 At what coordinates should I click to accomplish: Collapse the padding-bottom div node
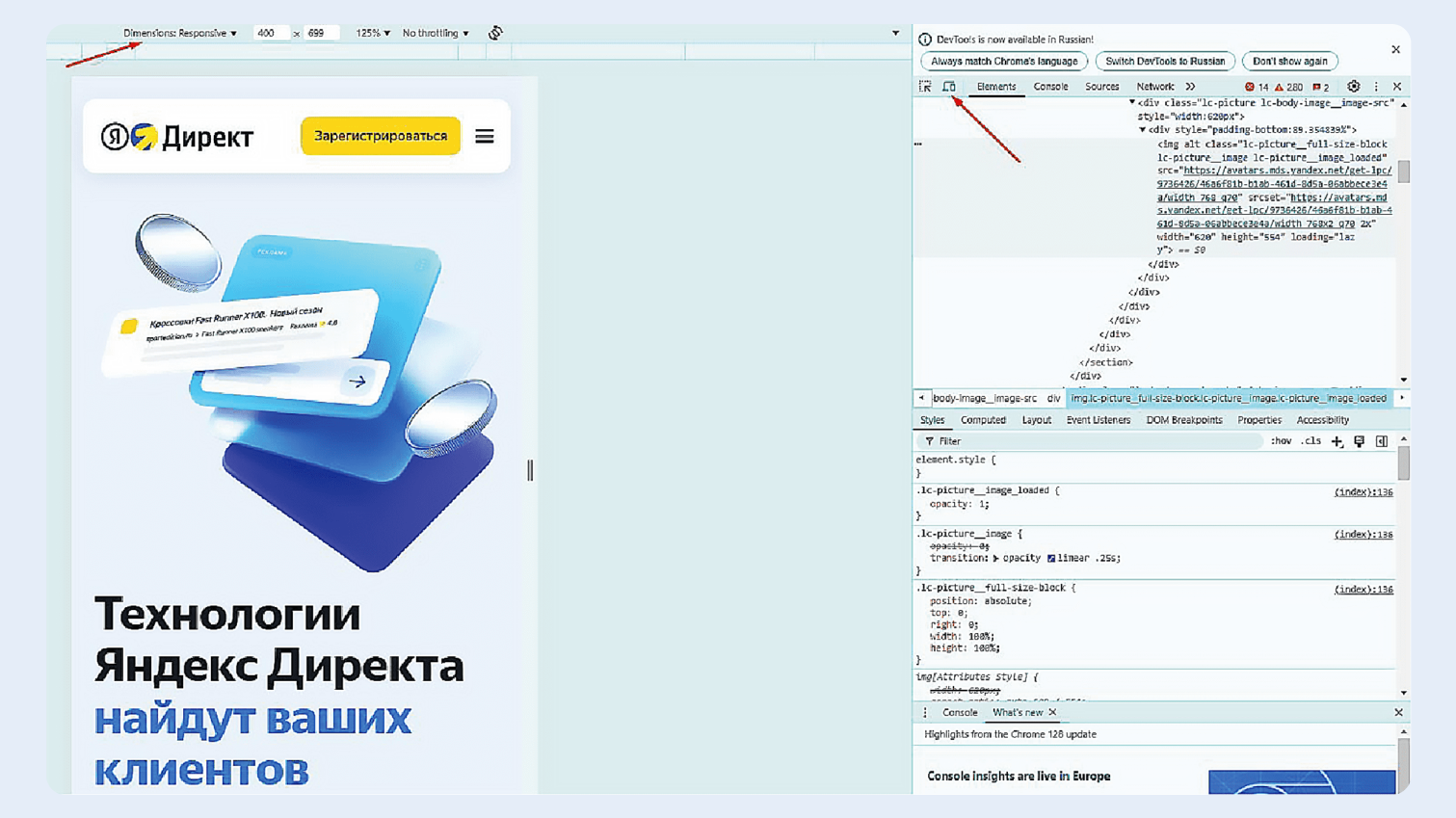tap(1143, 130)
